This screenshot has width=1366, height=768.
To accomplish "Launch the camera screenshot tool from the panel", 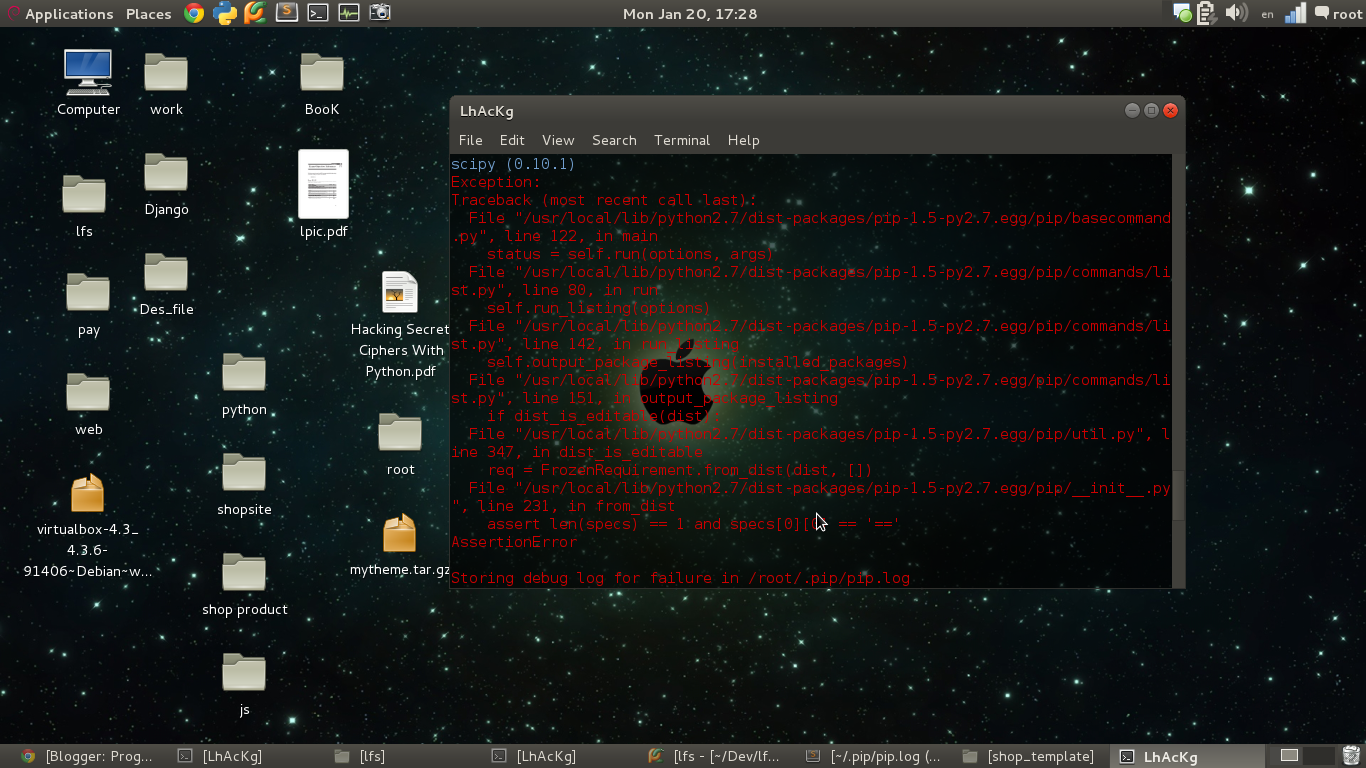I will click(x=380, y=13).
